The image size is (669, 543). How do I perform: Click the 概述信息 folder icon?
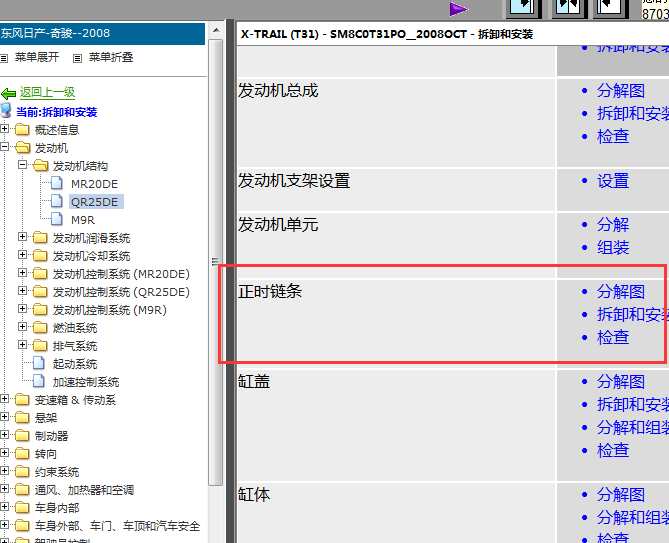(22, 129)
